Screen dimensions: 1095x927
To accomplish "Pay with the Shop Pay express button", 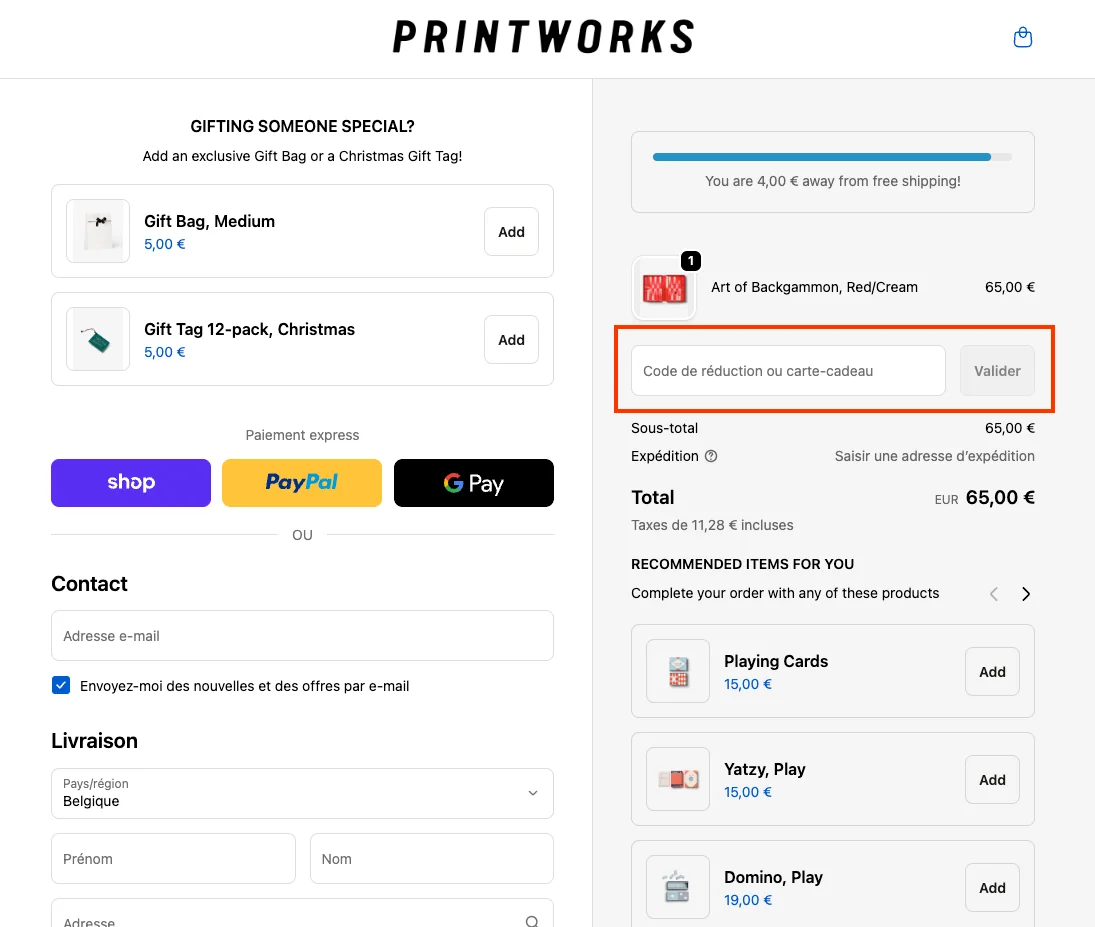I will coord(130,482).
